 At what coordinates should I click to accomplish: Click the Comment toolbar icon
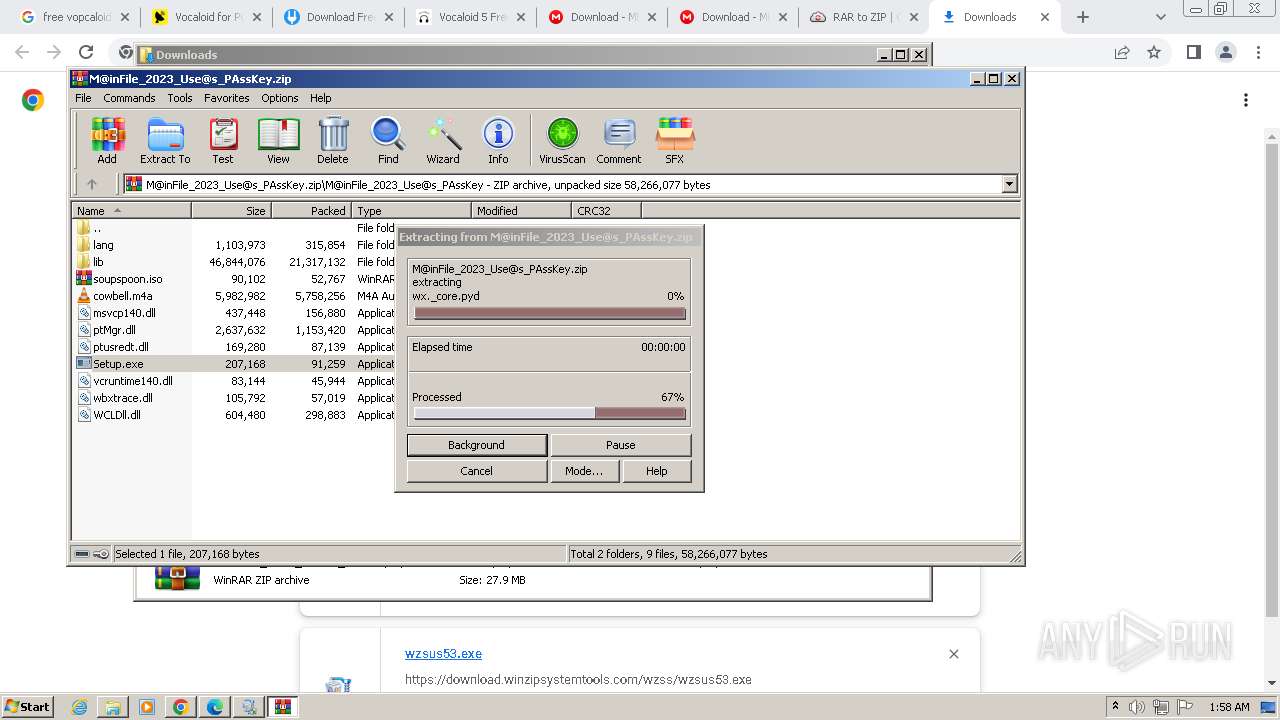[619, 140]
